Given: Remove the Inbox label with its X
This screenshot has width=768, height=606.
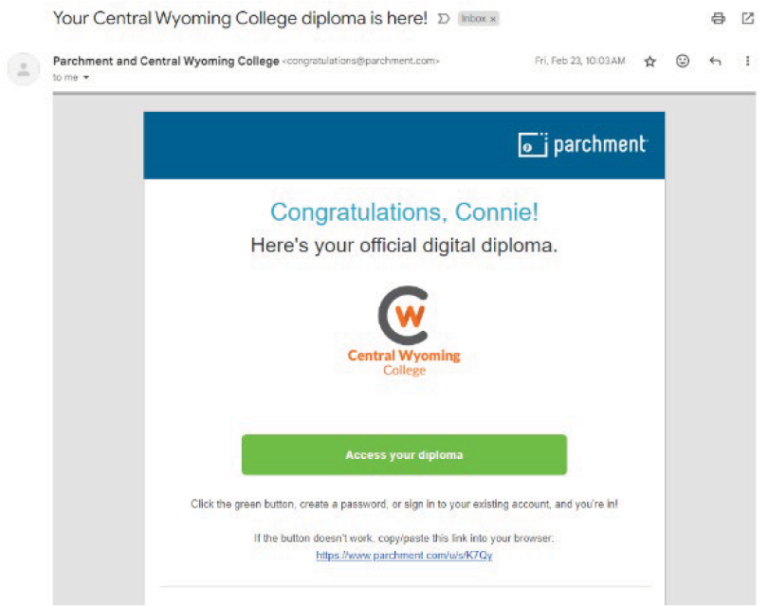Looking at the screenshot, I should coord(494,19).
